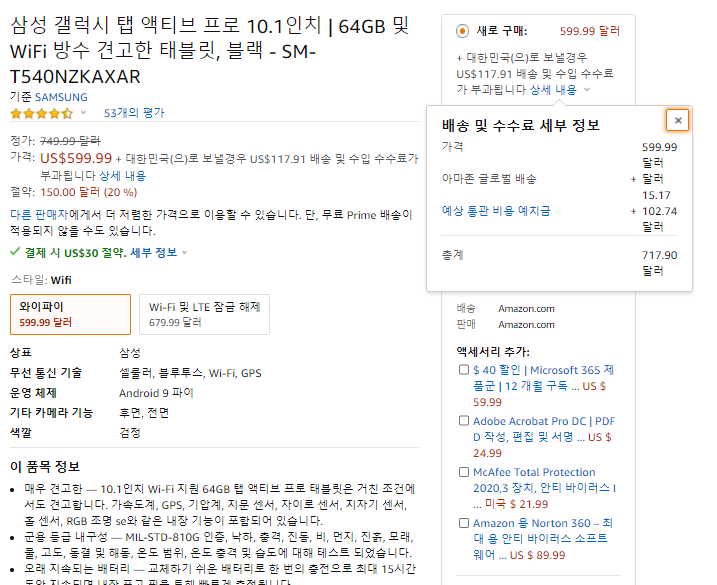Click the Android 9 파이 value

click(156, 393)
